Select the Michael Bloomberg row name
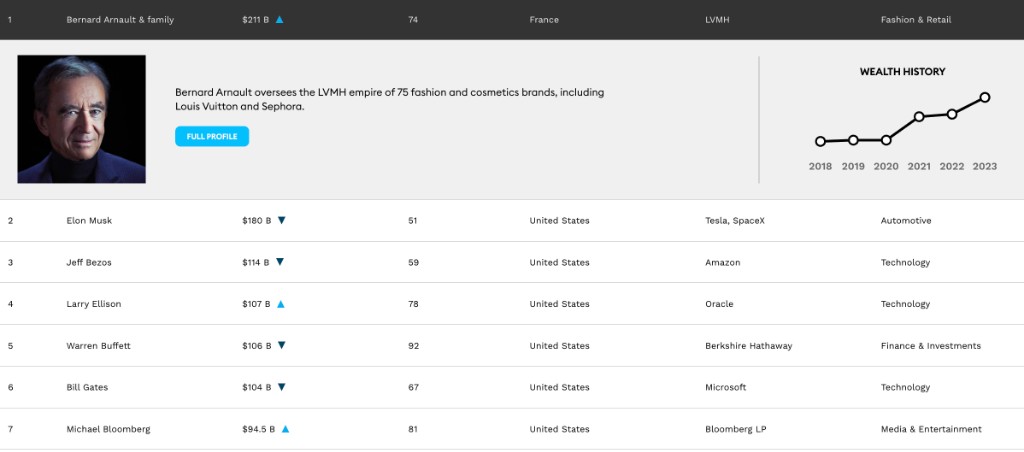 point(108,429)
